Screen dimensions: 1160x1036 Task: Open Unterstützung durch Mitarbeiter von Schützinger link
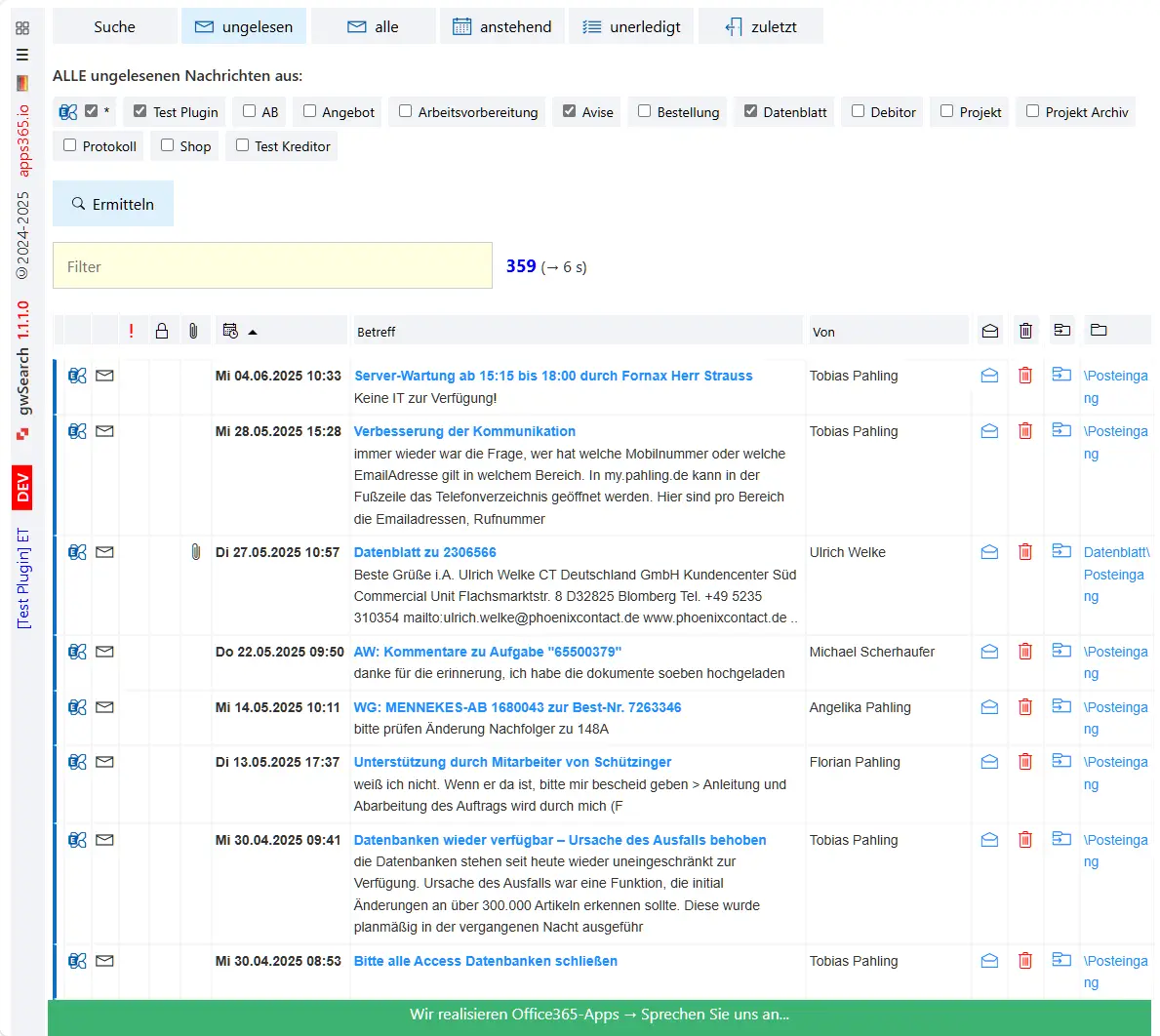point(512,762)
